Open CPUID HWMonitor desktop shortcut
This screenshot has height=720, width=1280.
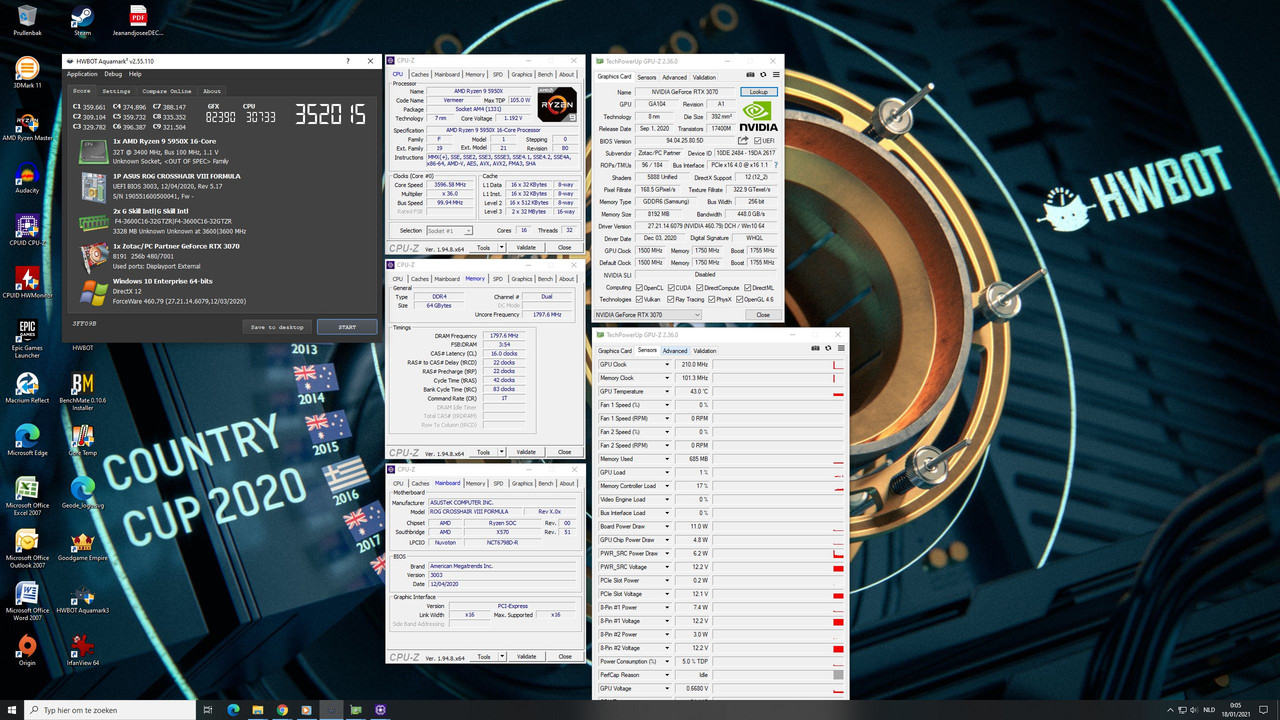pyautogui.click(x=27, y=281)
